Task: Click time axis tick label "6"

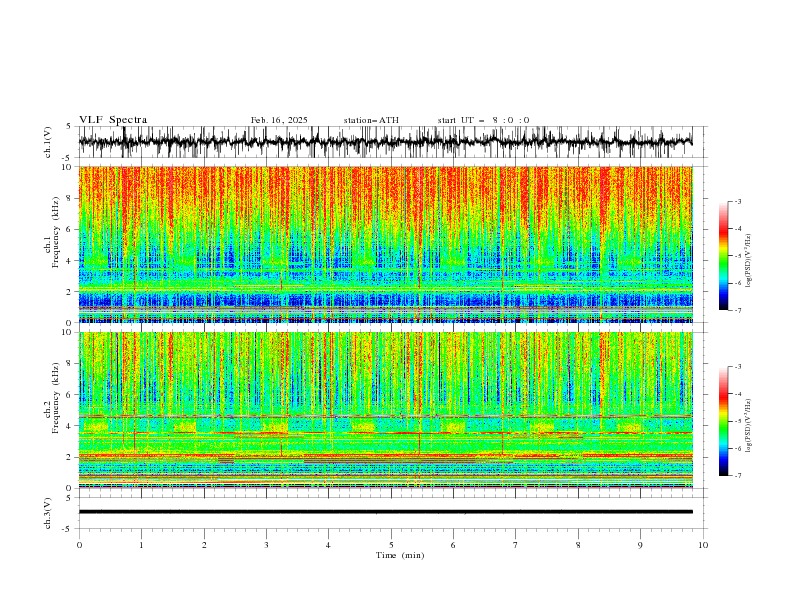Action: [x=453, y=545]
